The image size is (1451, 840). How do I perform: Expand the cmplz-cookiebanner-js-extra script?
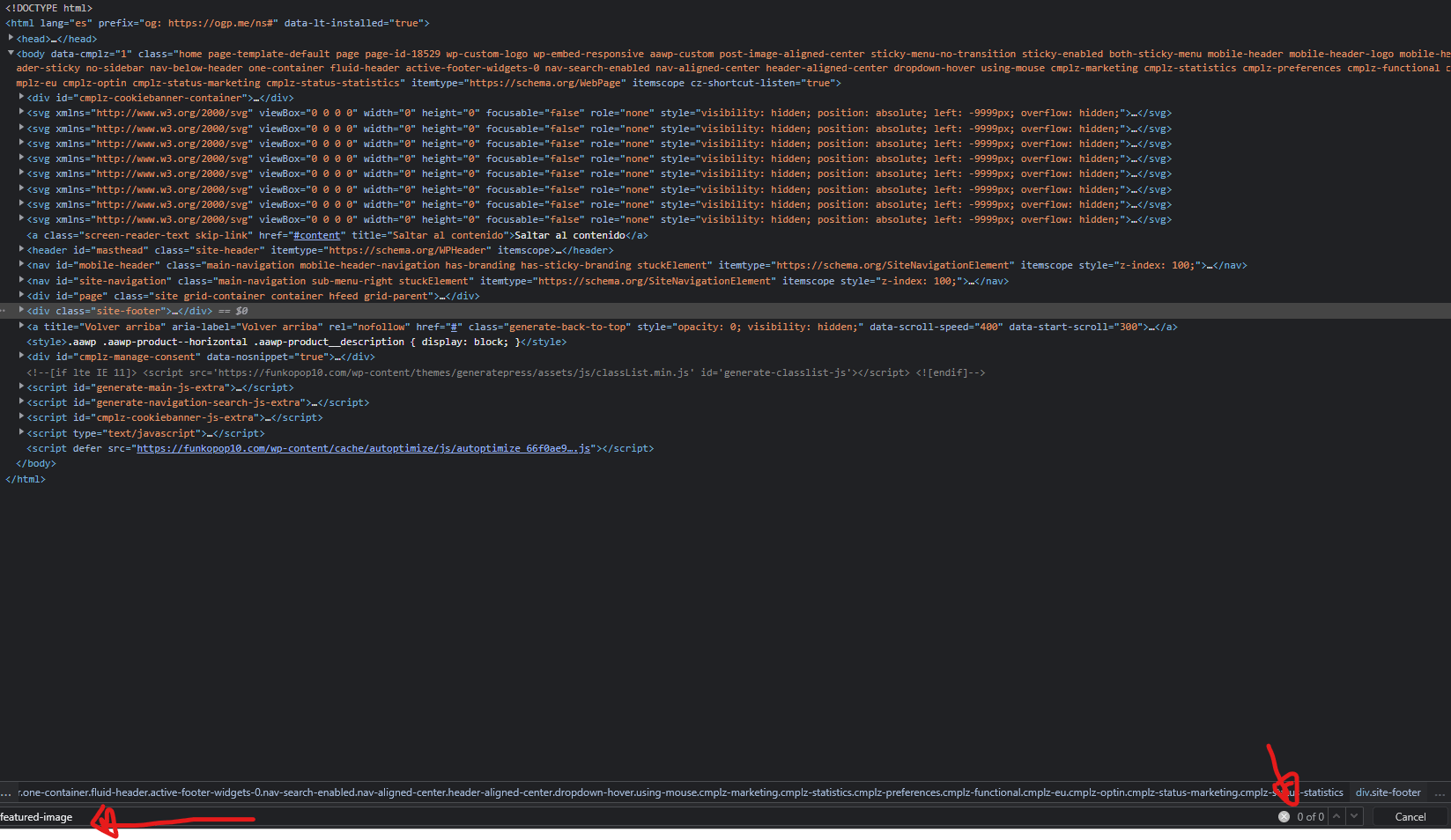22,416
